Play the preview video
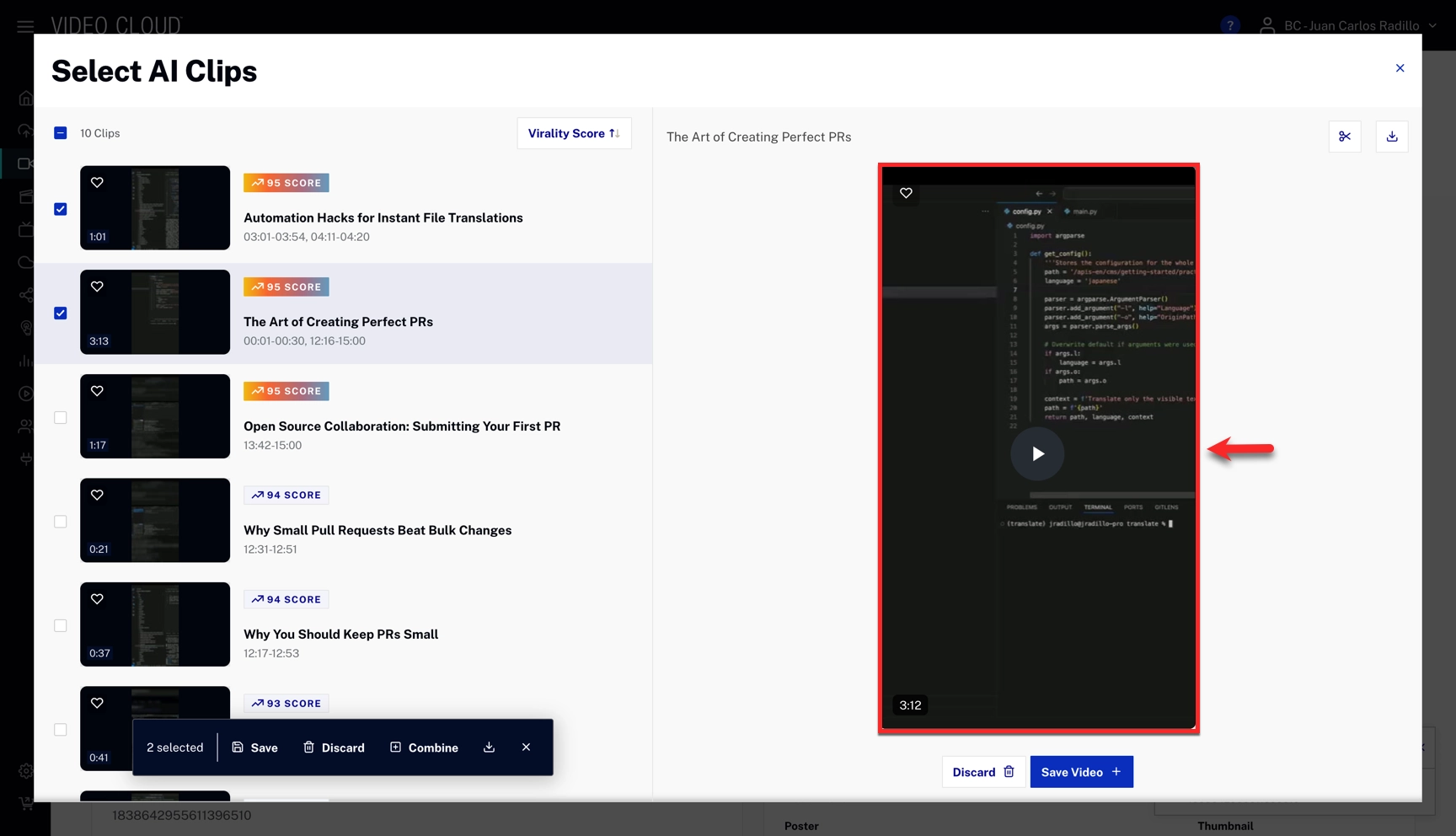 pyautogui.click(x=1037, y=453)
